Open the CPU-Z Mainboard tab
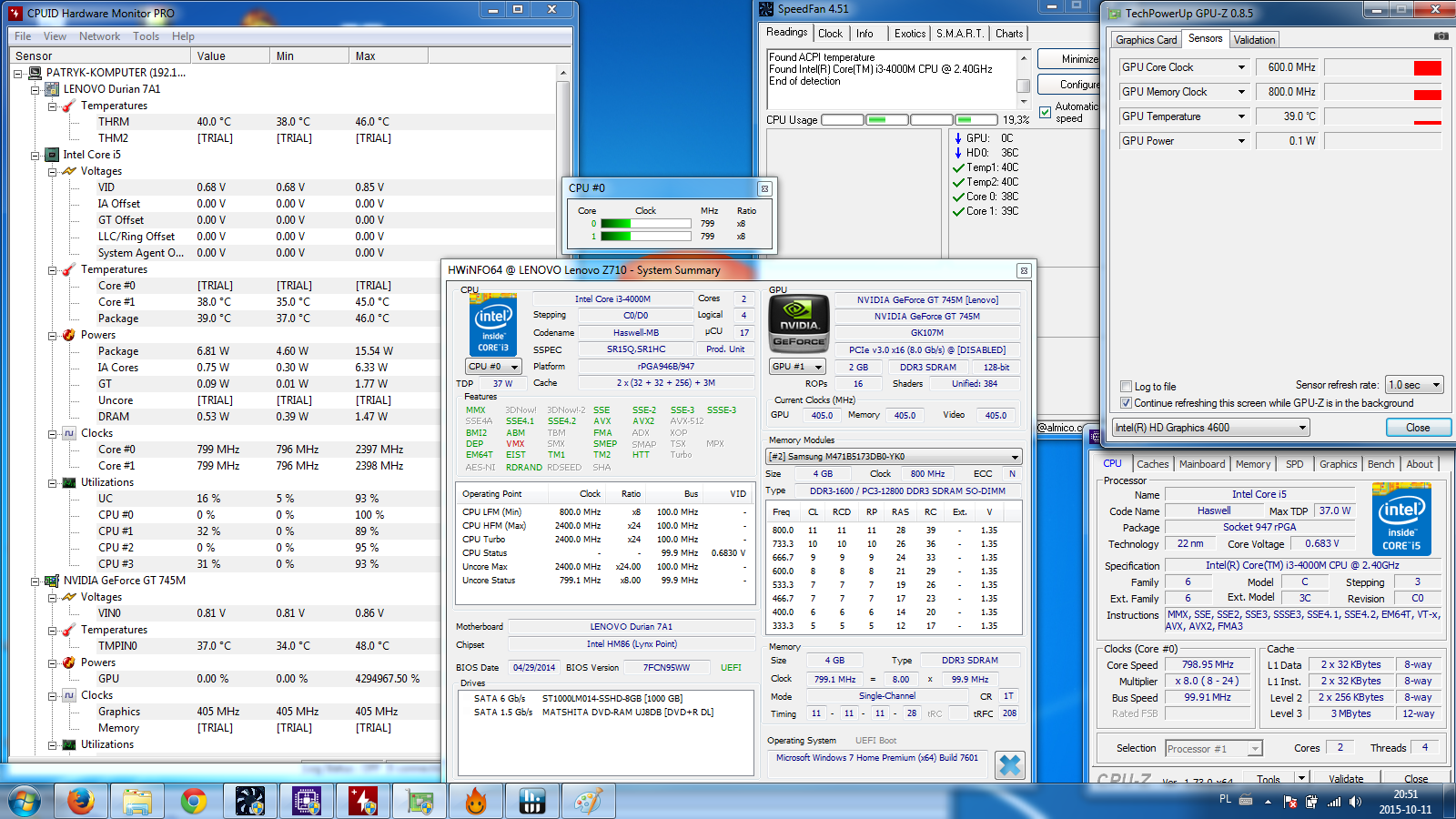This screenshot has height=819, width=1456. pos(1202,464)
